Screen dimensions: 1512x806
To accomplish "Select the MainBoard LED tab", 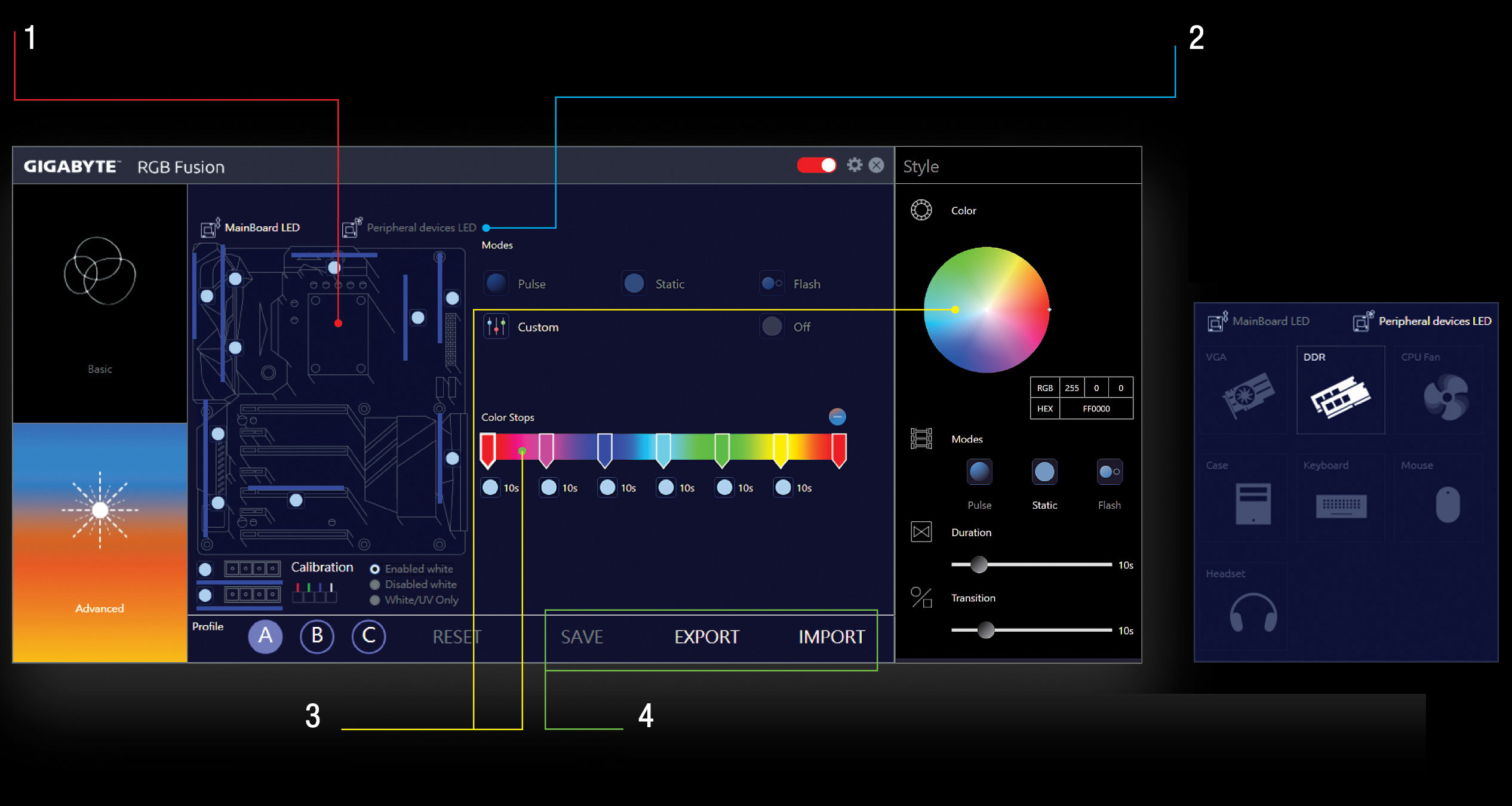I will click(x=251, y=228).
